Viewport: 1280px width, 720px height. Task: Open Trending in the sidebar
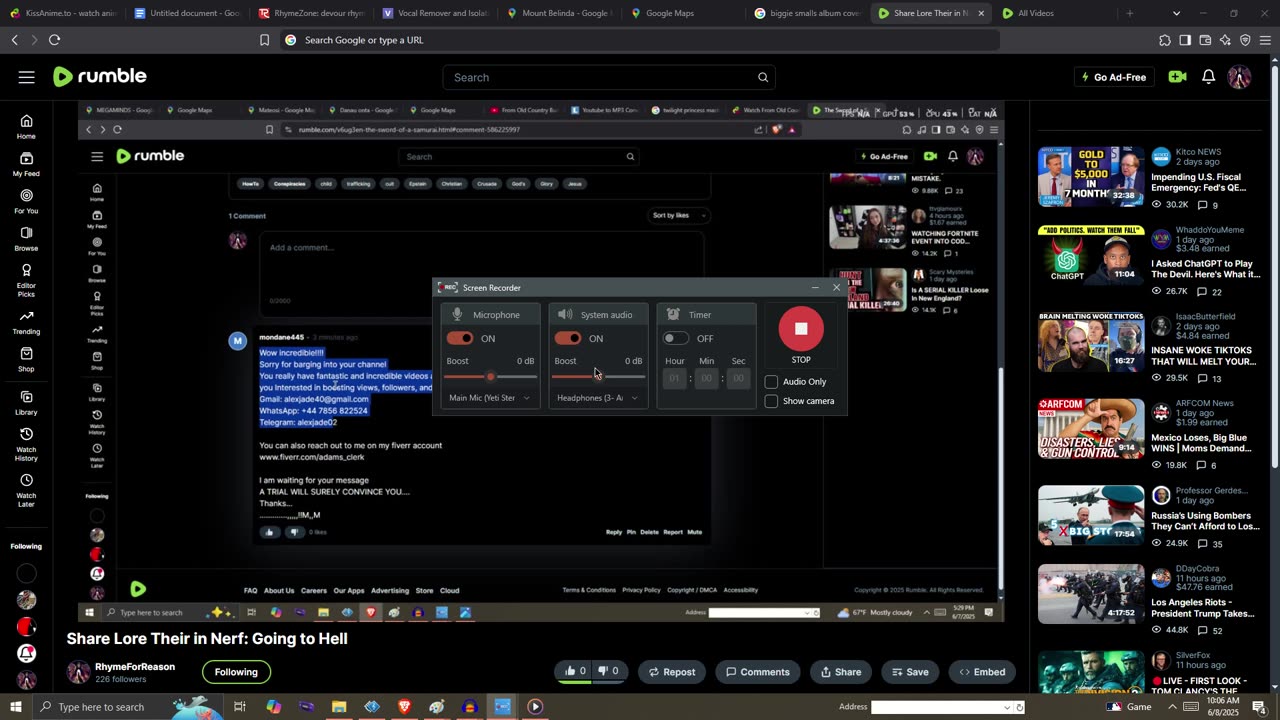pyautogui.click(x=26, y=322)
